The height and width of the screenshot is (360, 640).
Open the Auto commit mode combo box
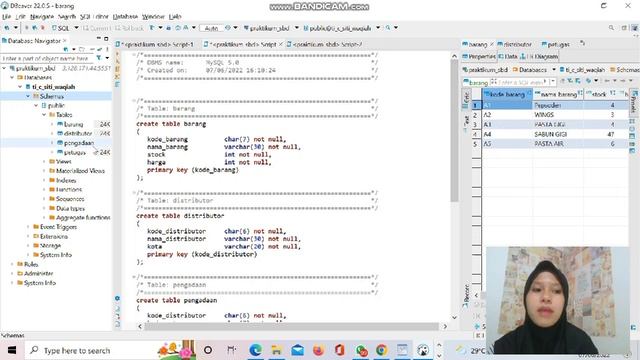[211, 28]
